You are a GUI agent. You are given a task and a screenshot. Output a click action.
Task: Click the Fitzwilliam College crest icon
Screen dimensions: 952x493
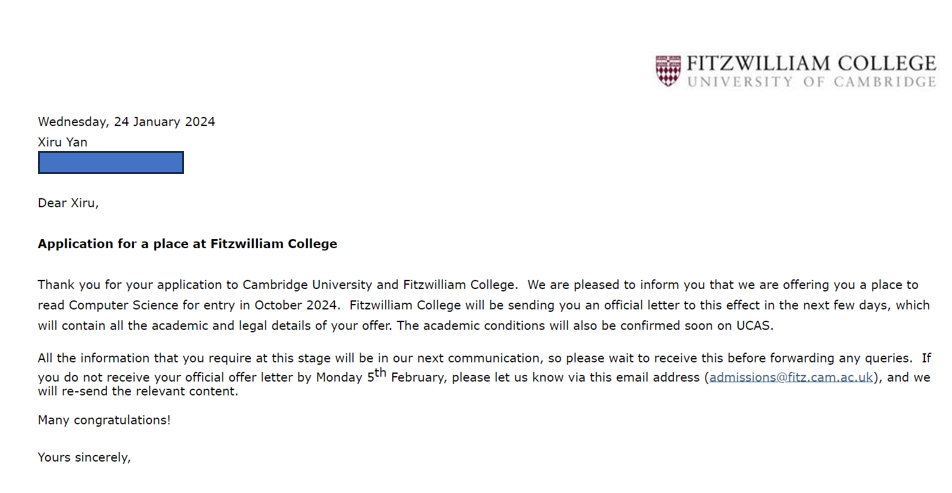click(x=668, y=70)
